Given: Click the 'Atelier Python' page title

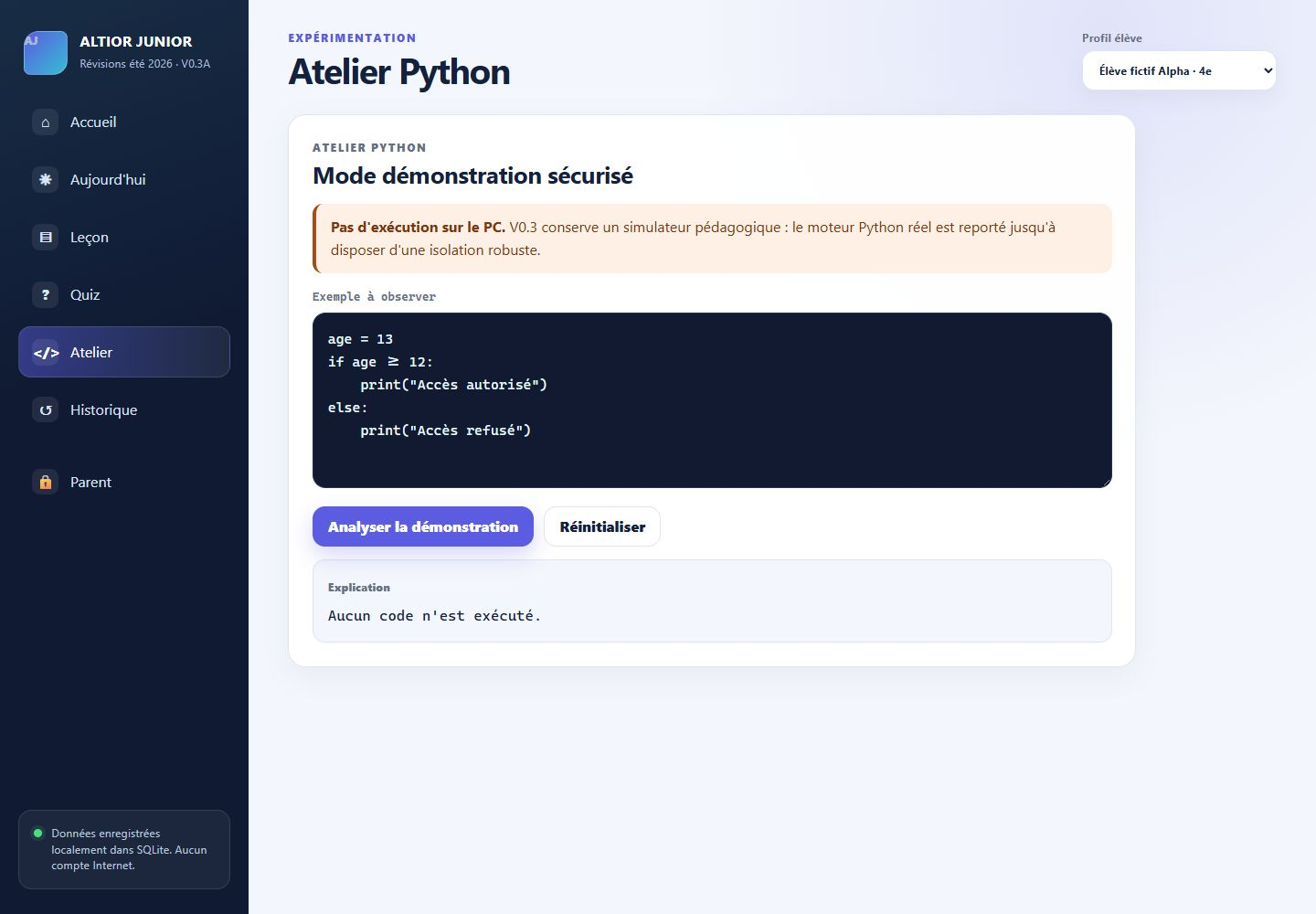Looking at the screenshot, I should pos(399,72).
